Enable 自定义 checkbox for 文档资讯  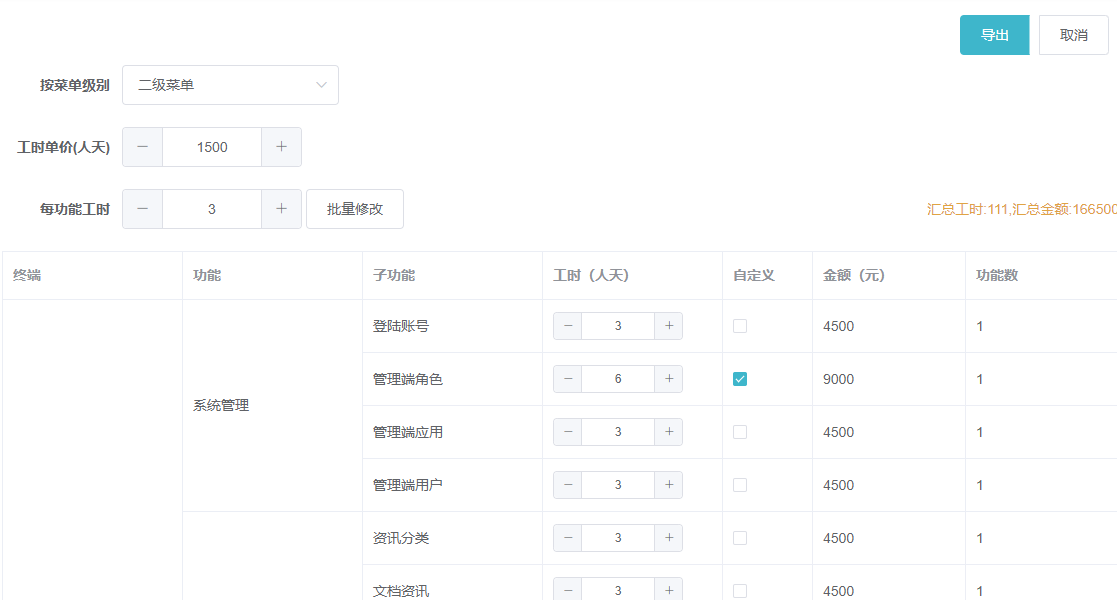pos(740,591)
